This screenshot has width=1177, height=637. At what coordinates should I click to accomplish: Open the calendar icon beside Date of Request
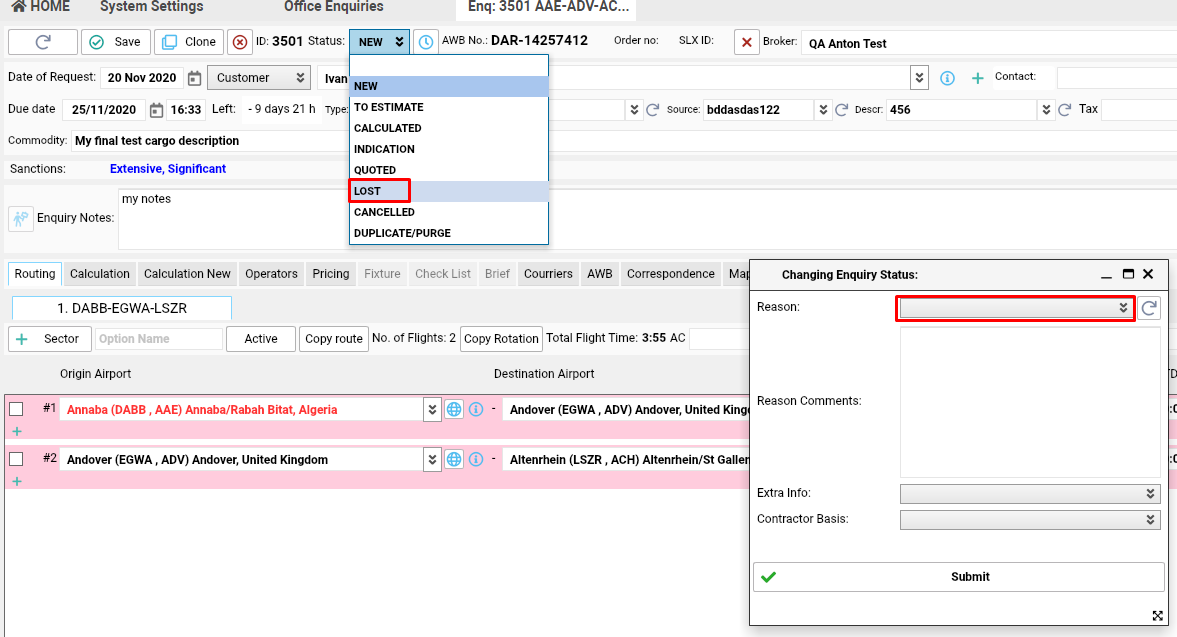[195, 78]
